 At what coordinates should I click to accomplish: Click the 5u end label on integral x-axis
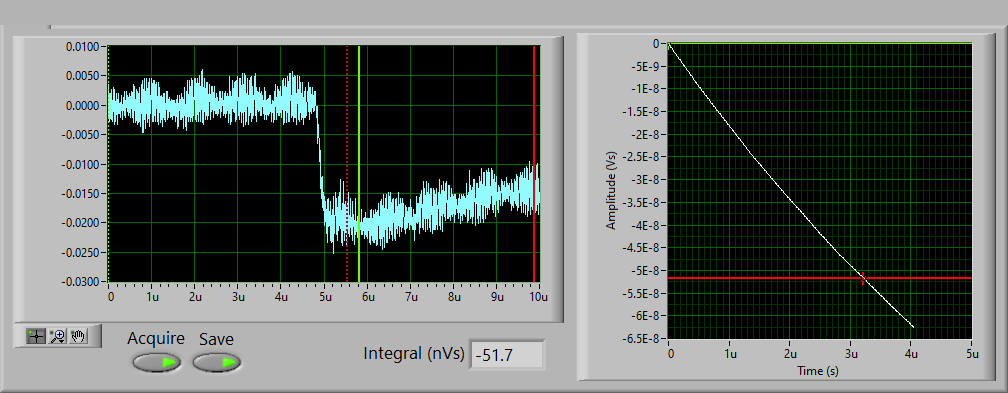tap(972, 354)
